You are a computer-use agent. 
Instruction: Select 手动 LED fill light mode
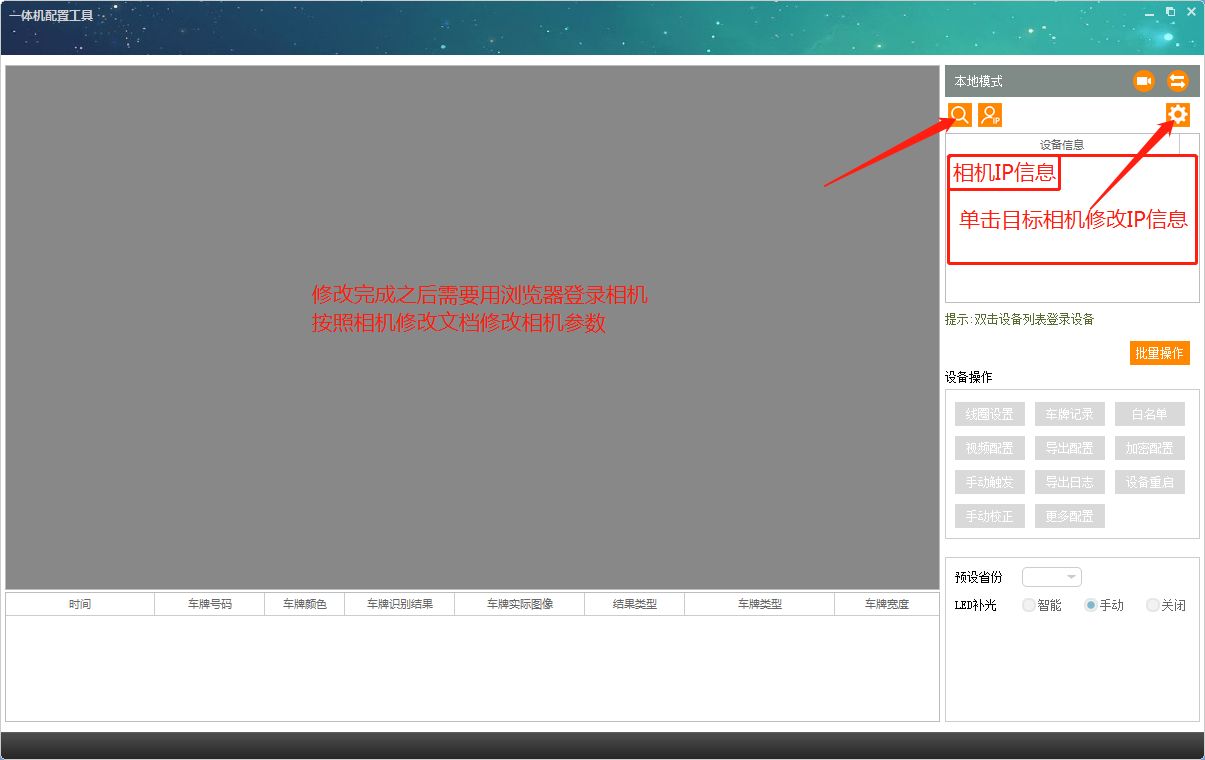pos(1104,605)
